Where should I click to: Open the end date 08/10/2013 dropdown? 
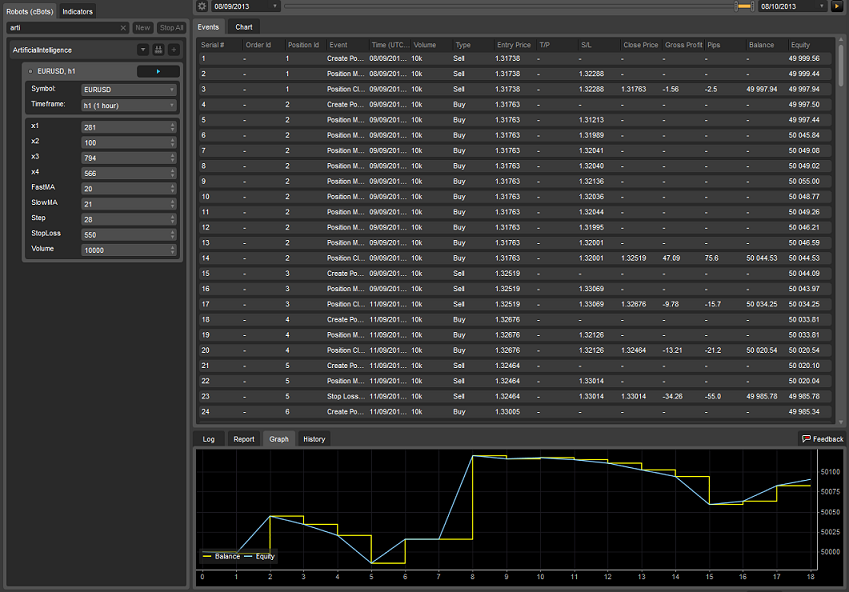coord(792,6)
